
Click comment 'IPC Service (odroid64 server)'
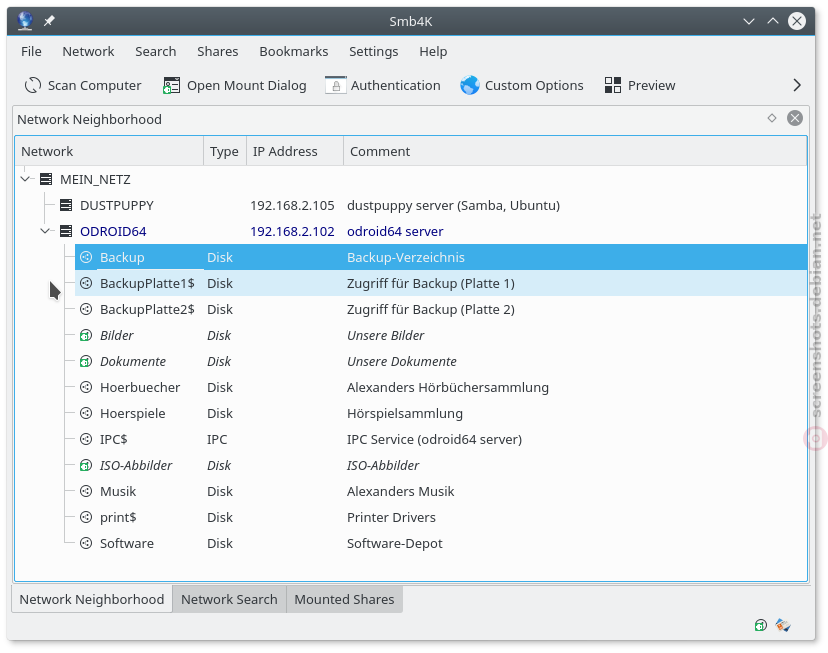pos(434,439)
